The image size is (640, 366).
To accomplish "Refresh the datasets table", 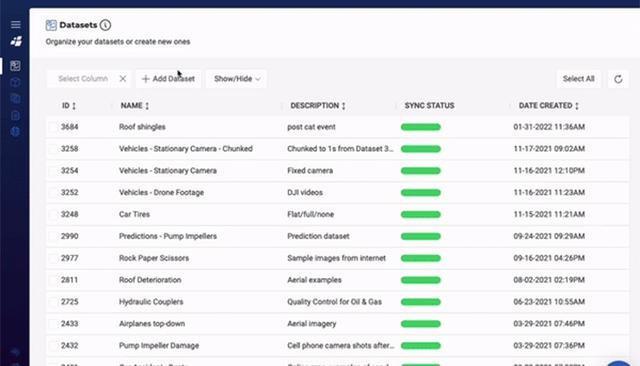I will point(618,79).
